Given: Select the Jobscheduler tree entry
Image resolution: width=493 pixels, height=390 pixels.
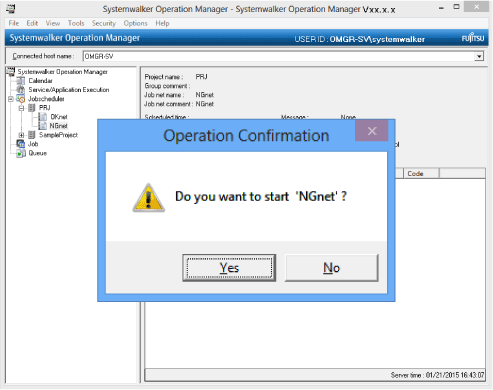Looking at the screenshot, I should 46,99.
